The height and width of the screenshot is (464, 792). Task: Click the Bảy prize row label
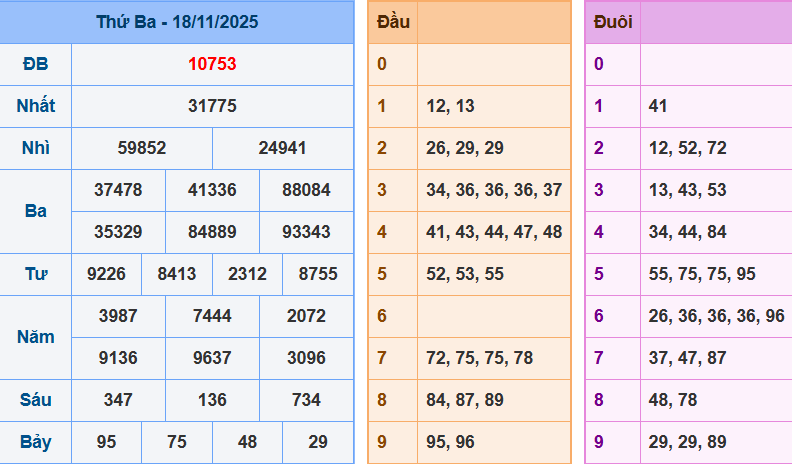[35, 442]
